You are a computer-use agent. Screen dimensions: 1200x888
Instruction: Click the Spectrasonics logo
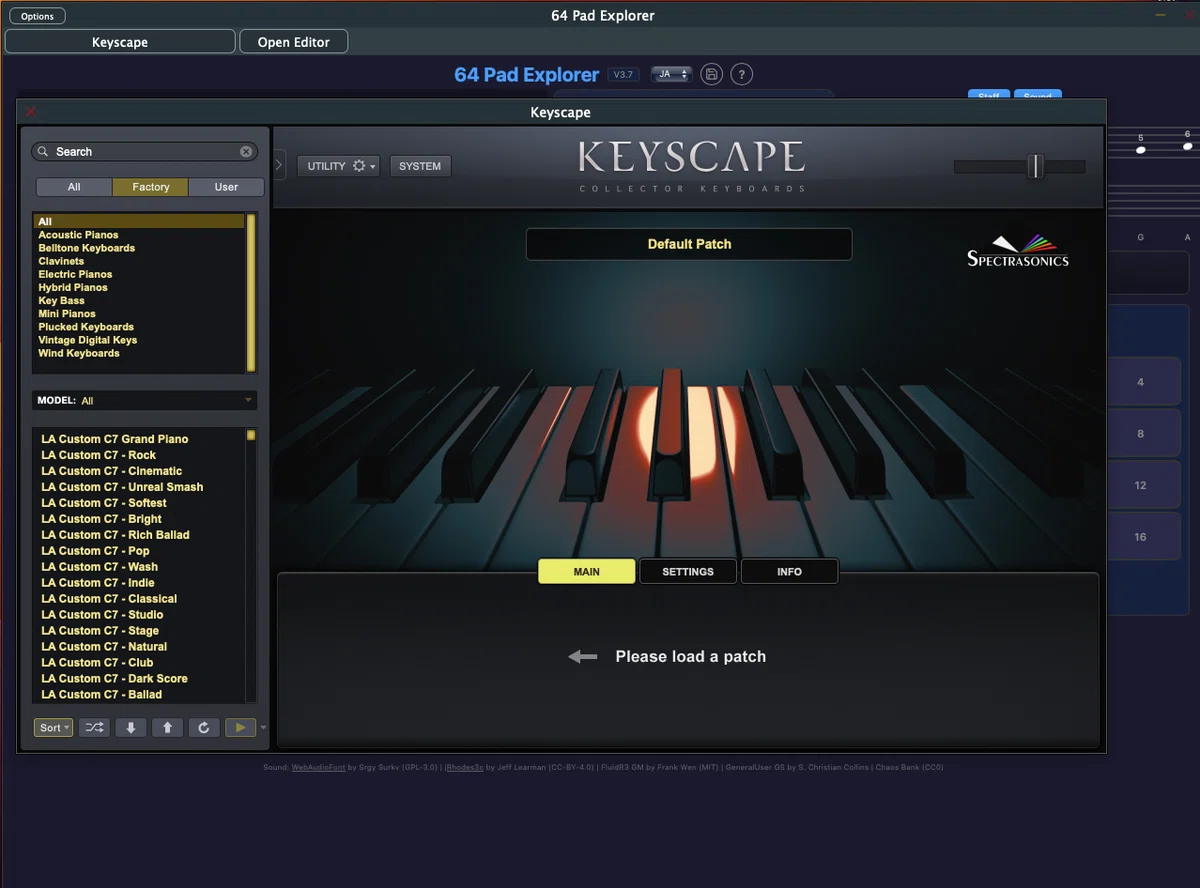point(1018,251)
